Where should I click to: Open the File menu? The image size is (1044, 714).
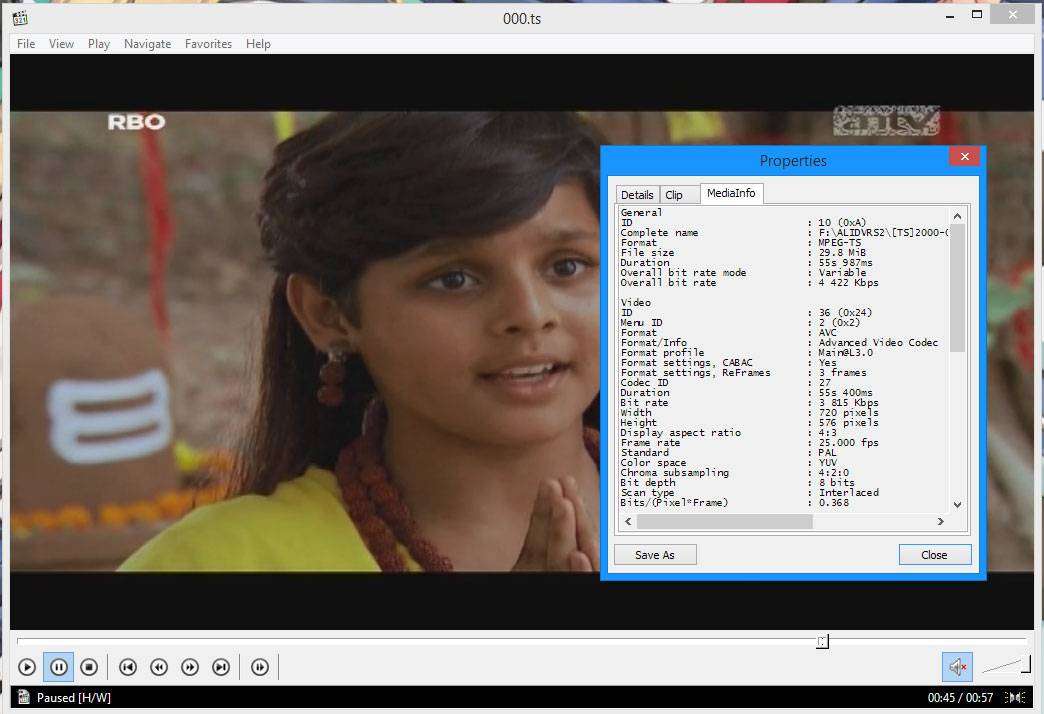(x=26, y=44)
